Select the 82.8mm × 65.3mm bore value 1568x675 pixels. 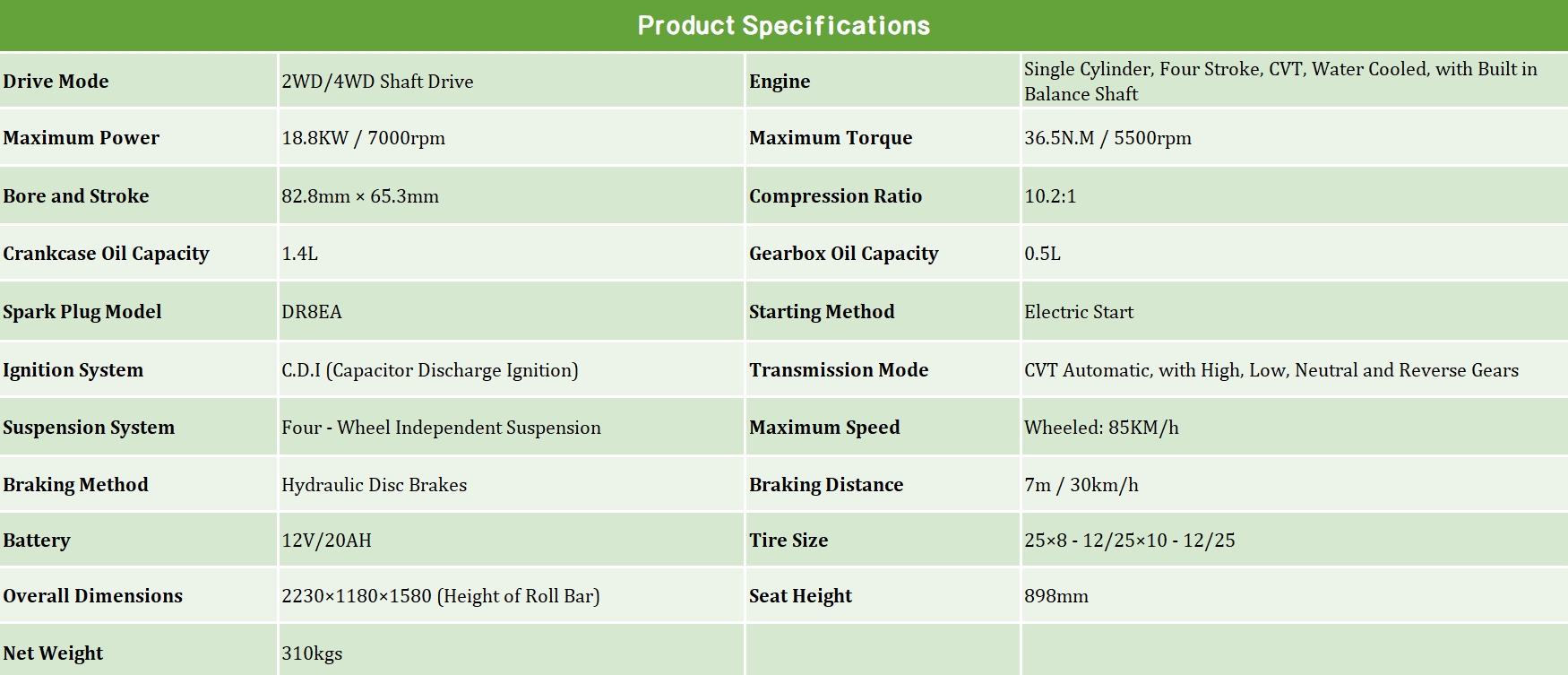pos(360,196)
